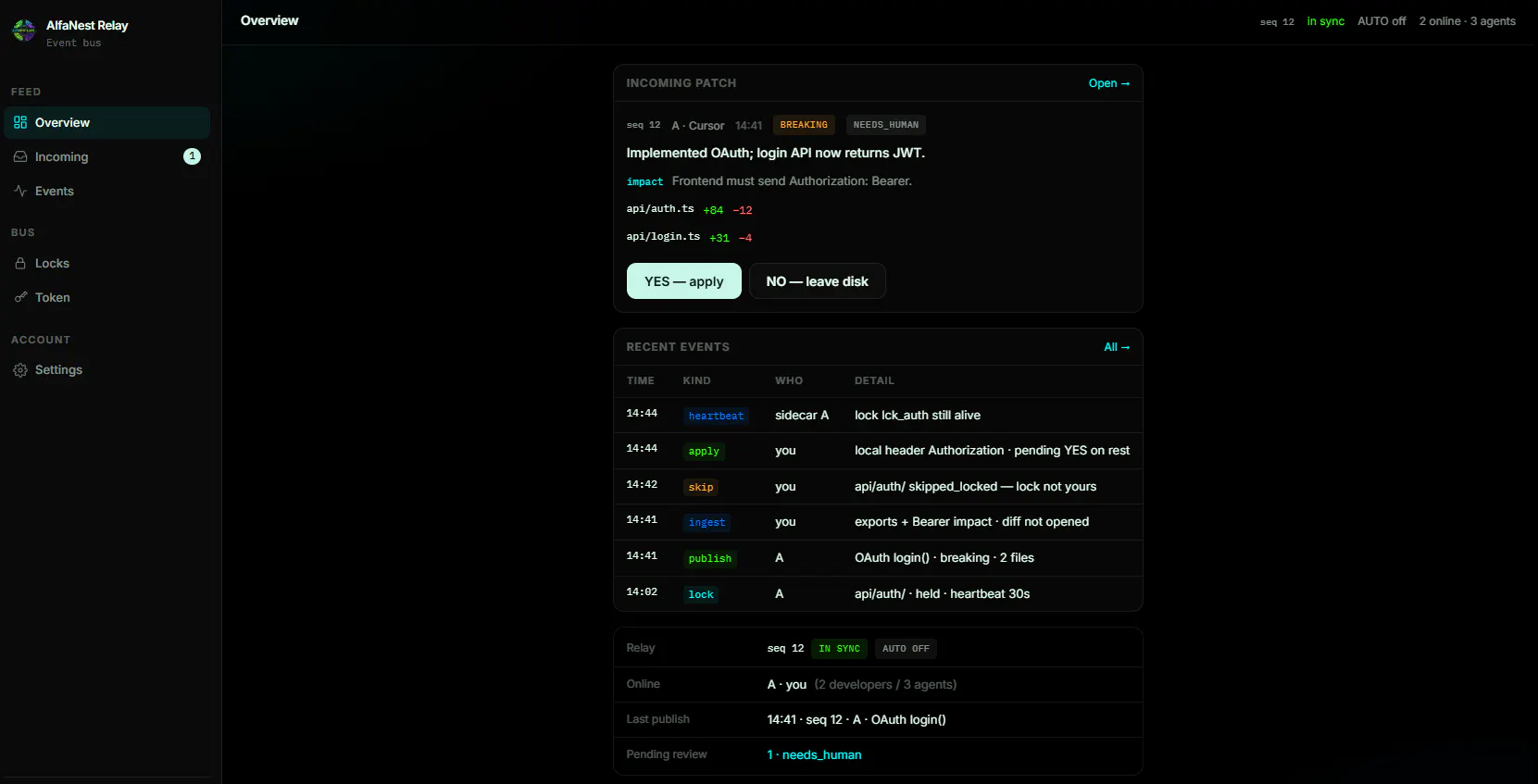Click the AlfaNest Relay logo icon

[23, 31]
